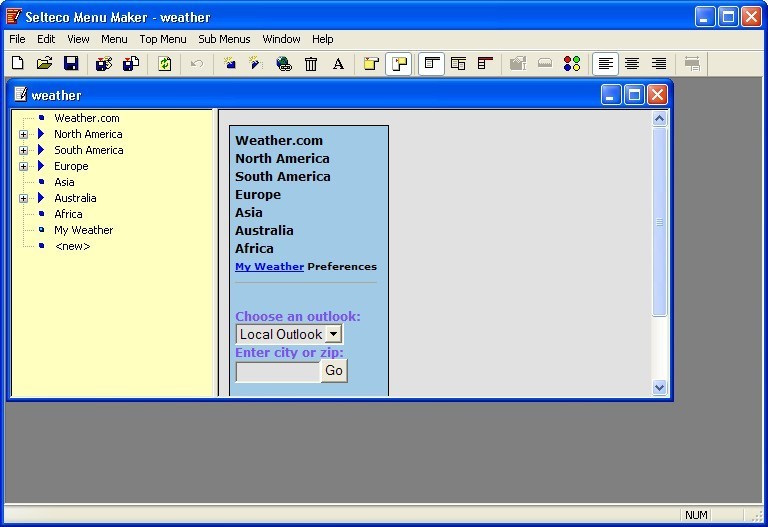
Task: Expand the North America tree node
Action: 23,134
